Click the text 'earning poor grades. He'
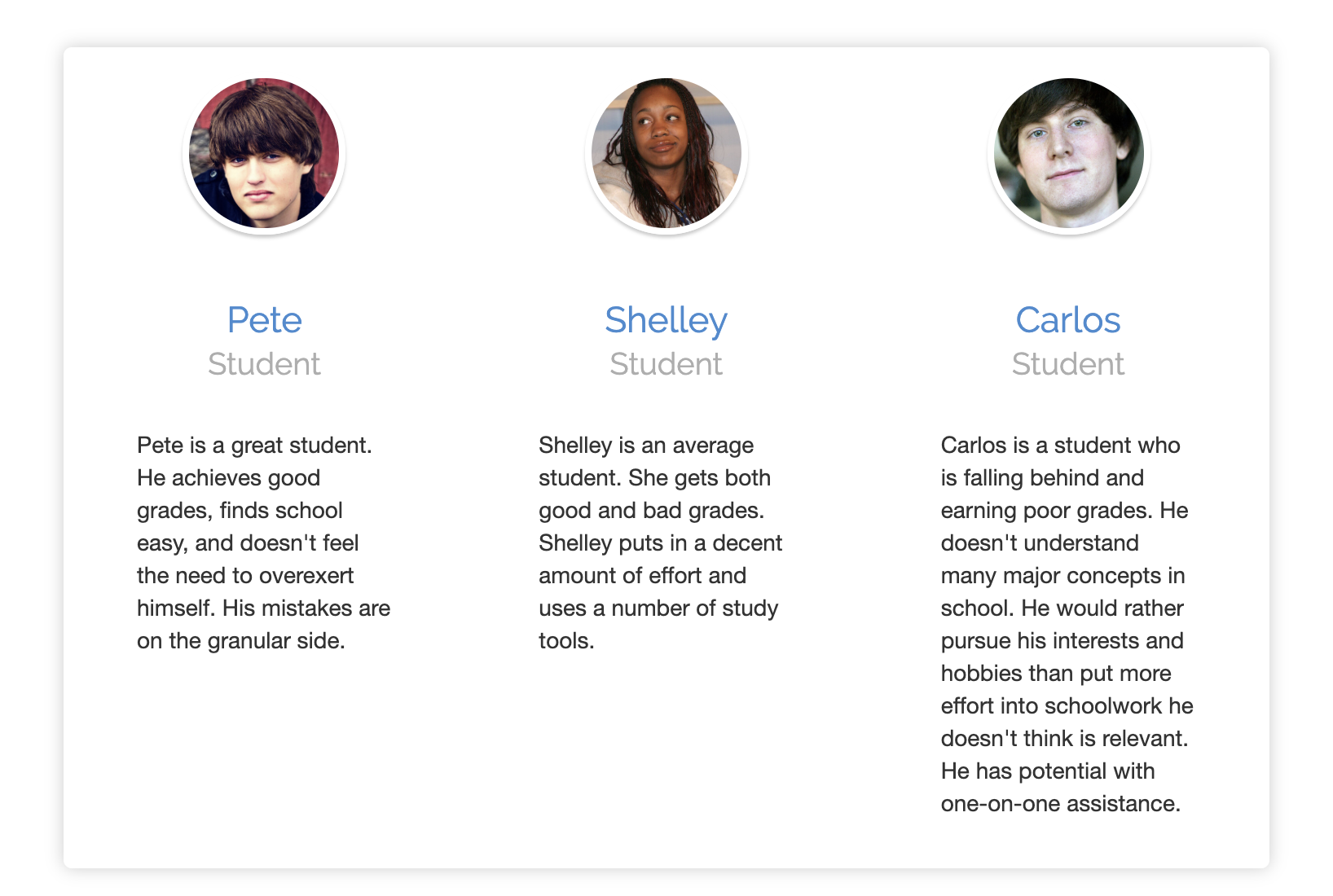This screenshot has height=896, width=1333. click(1064, 511)
